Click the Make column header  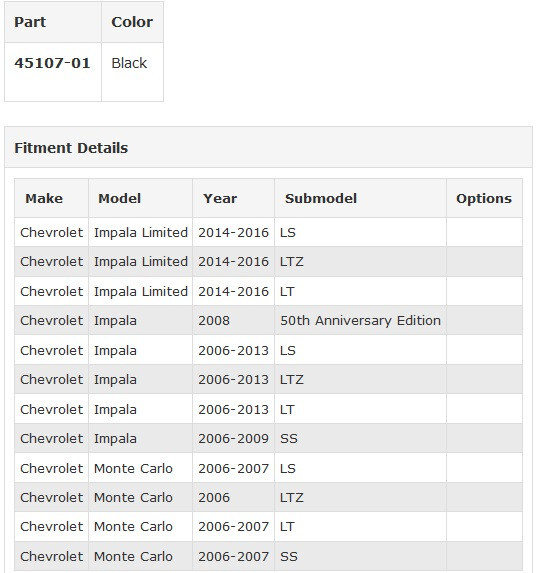pyautogui.click(x=44, y=198)
